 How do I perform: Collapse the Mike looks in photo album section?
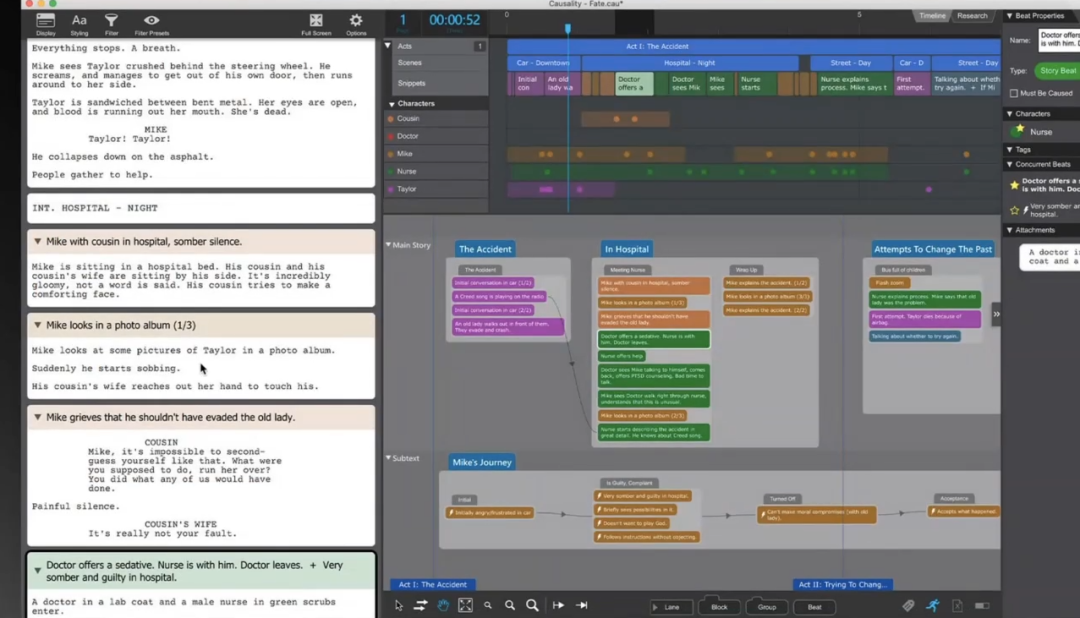coord(38,326)
